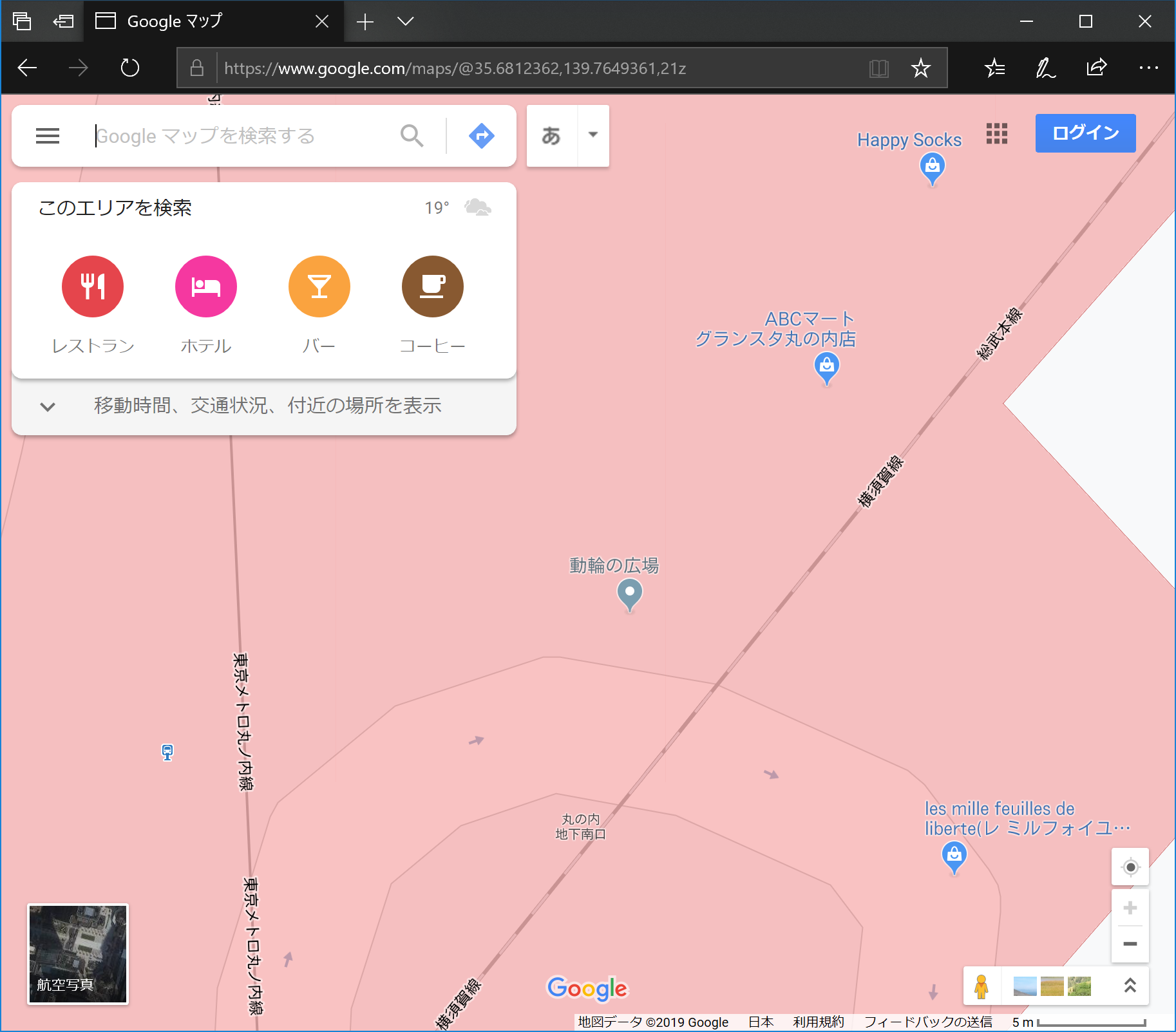Select the ホテル search icon
The image size is (1176, 1032).
click(205, 286)
